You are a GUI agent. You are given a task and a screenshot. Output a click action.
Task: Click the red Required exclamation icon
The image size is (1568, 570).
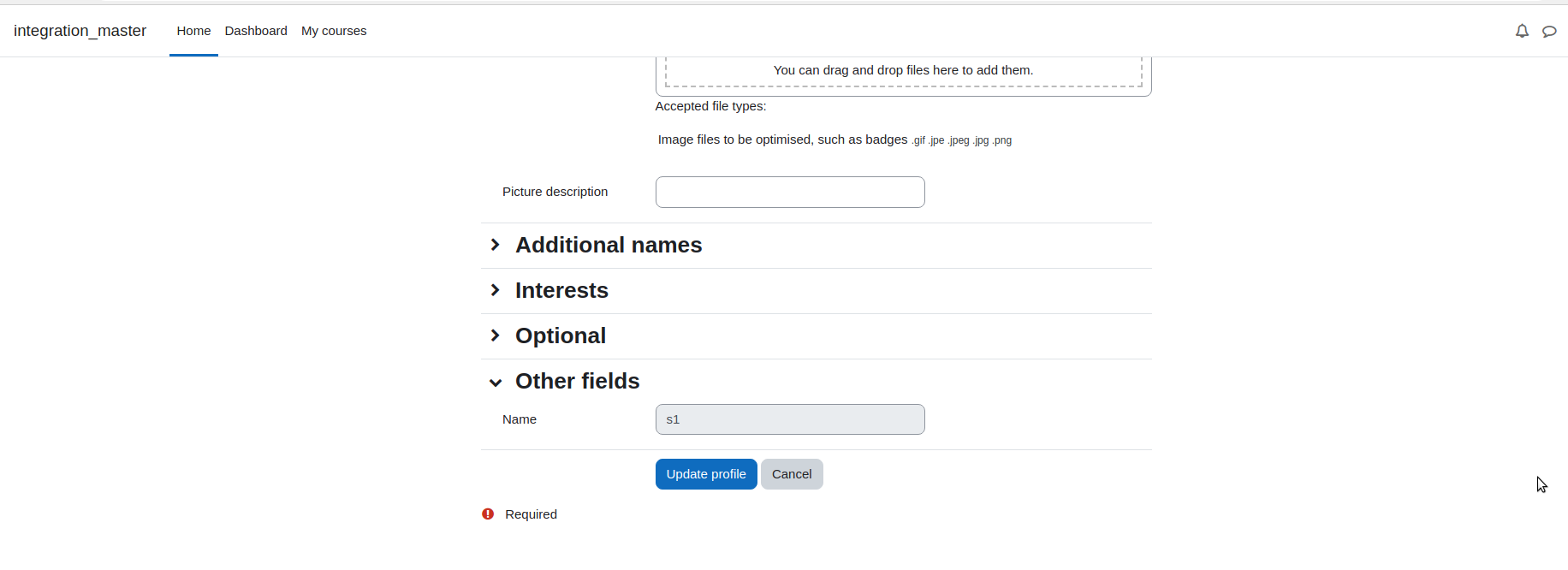click(x=488, y=514)
